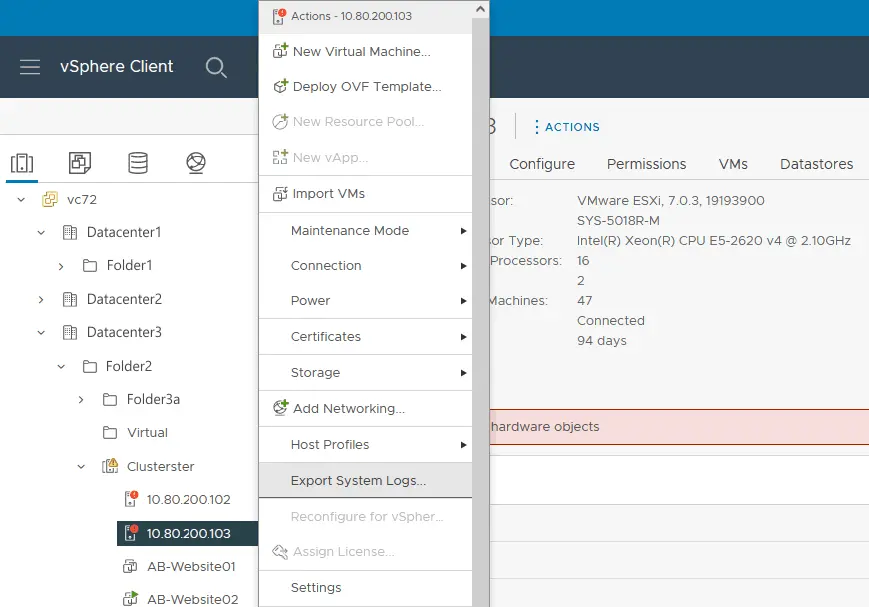Collapse the vc72 tree node

tap(21, 200)
